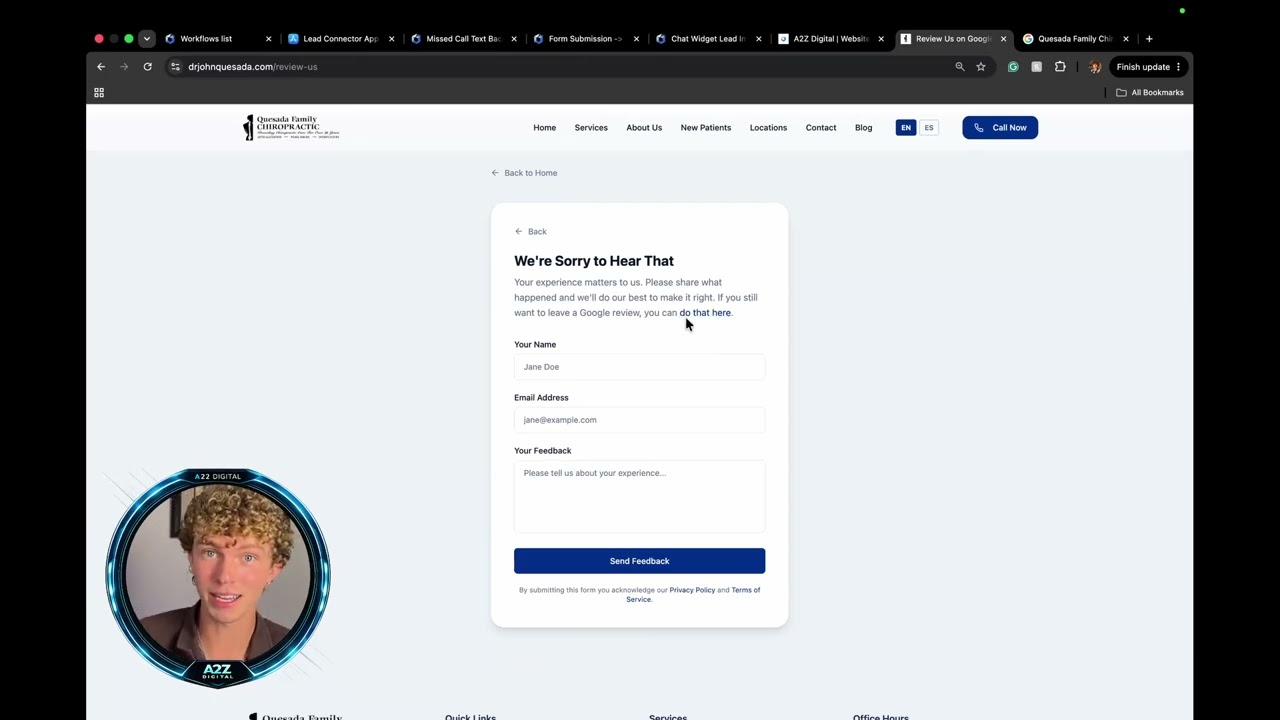The height and width of the screenshot is (720, 1280).
Task: Switch to the A2Z Digital Website tab
Action: (831, 39)
